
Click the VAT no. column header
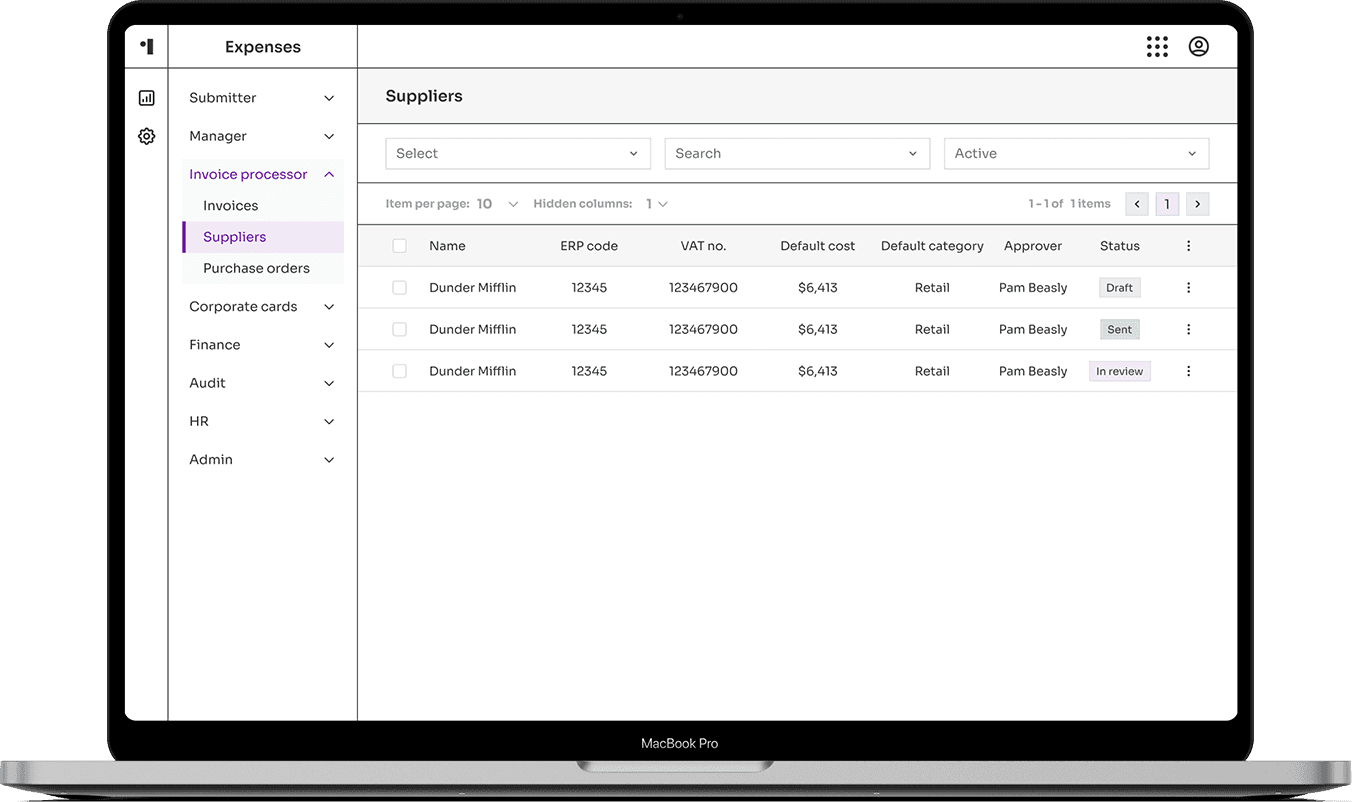703,246
